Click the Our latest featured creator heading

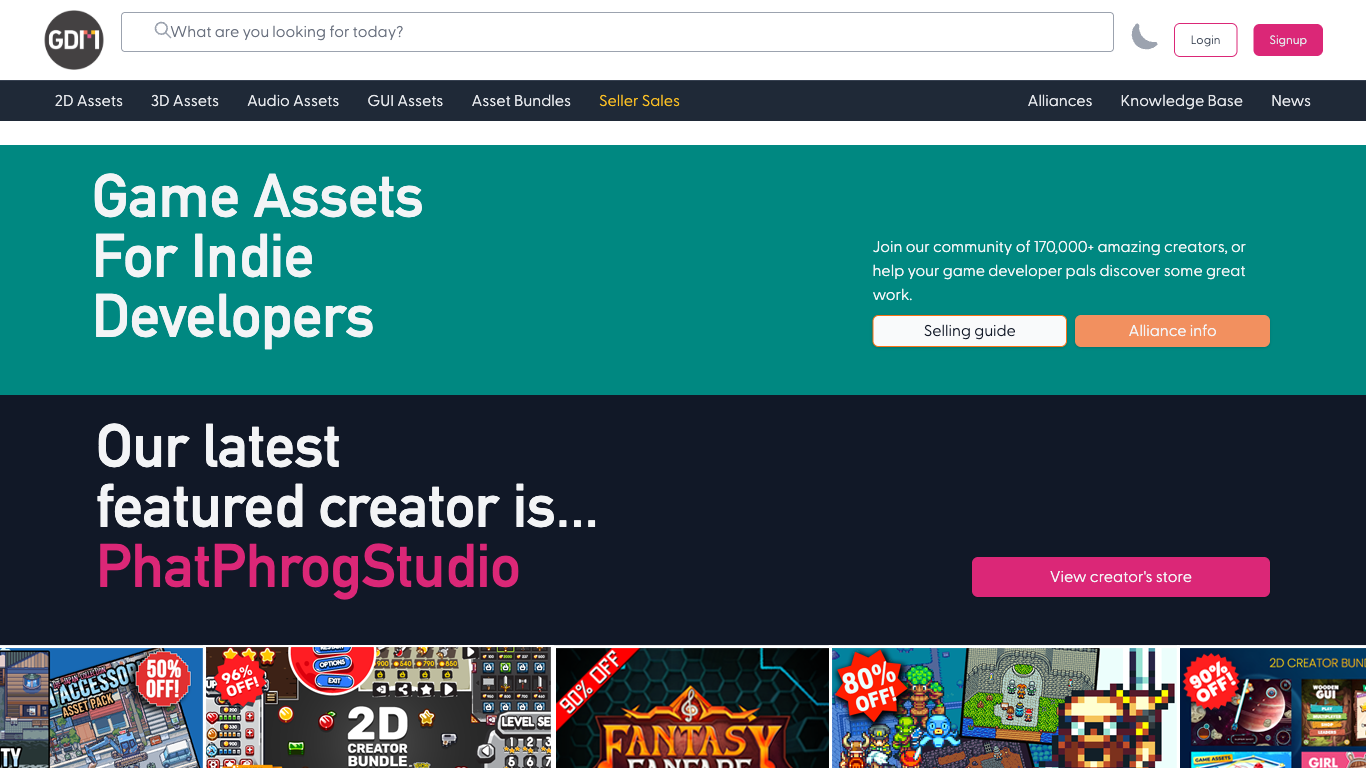pos(346,477)
